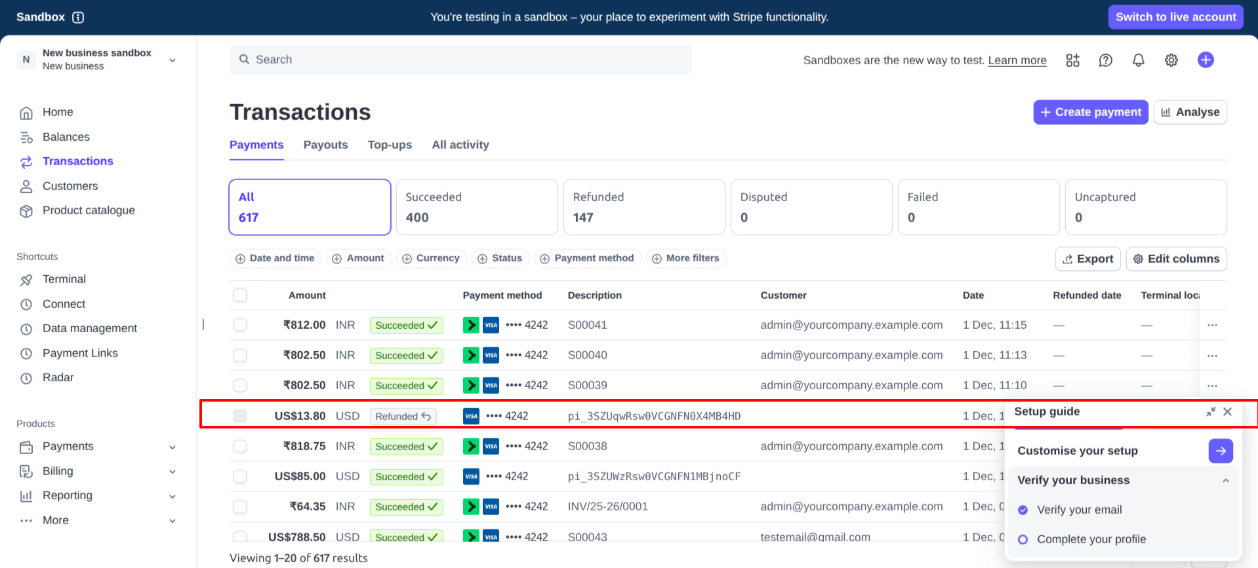1258x568 pixels.
Task: Tick the select-all checkbox in table header
Action: click(x=240, y=295)
